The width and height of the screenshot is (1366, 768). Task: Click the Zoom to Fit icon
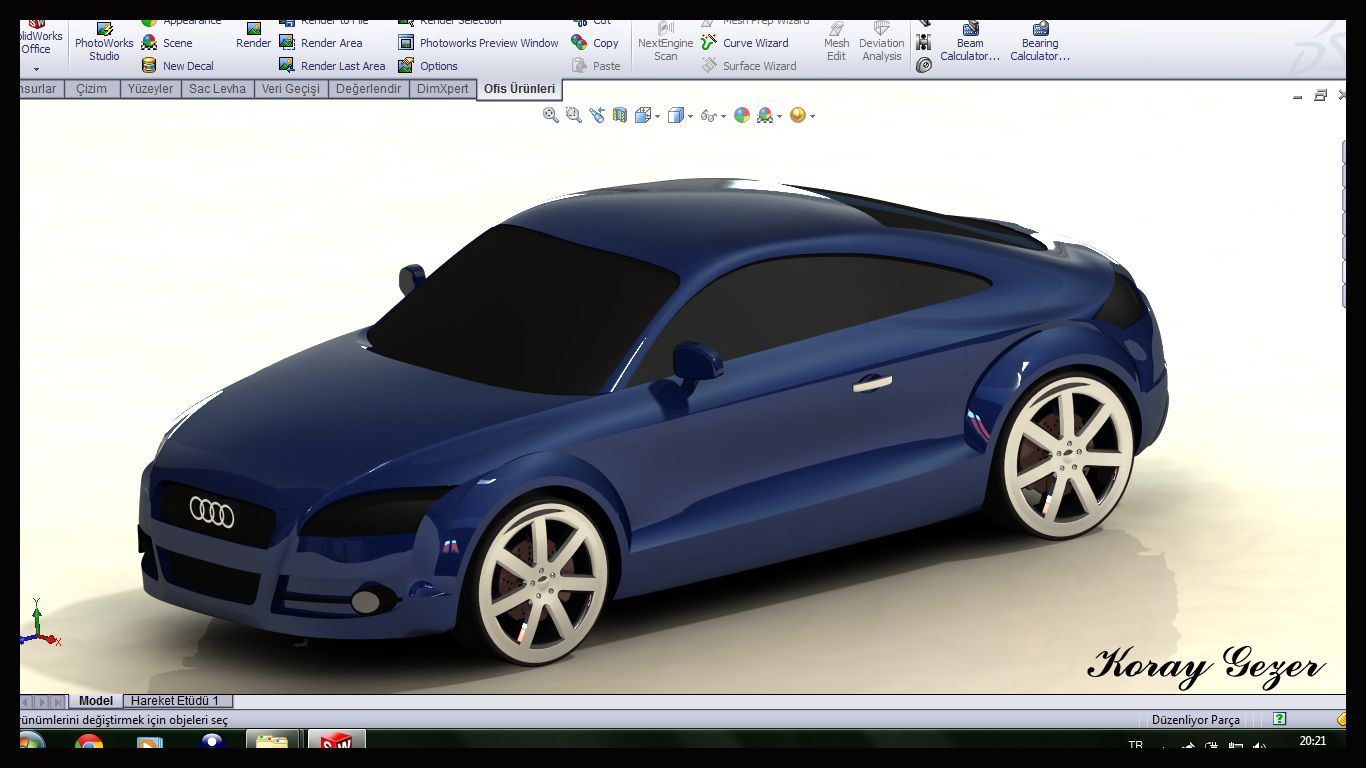(x=551, y=115)
